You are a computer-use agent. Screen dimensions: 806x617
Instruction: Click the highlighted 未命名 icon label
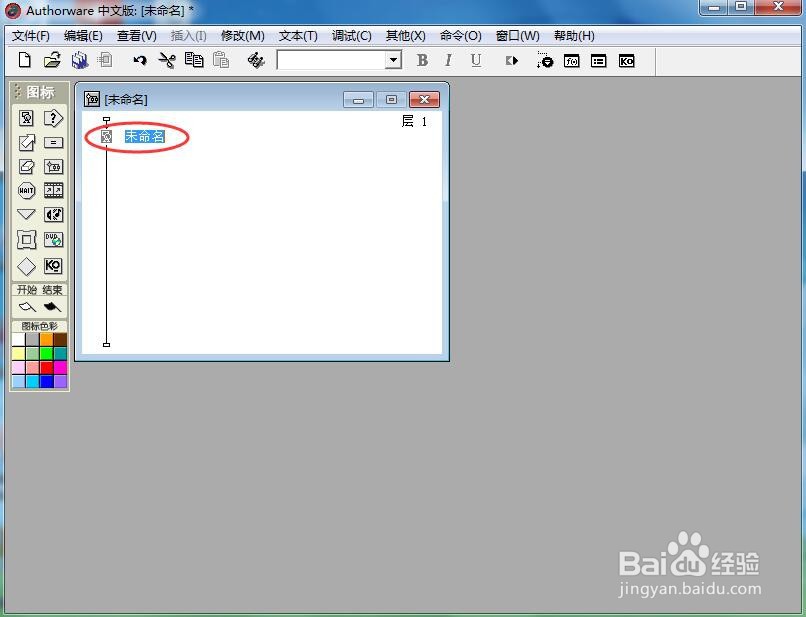coord(144,136)
